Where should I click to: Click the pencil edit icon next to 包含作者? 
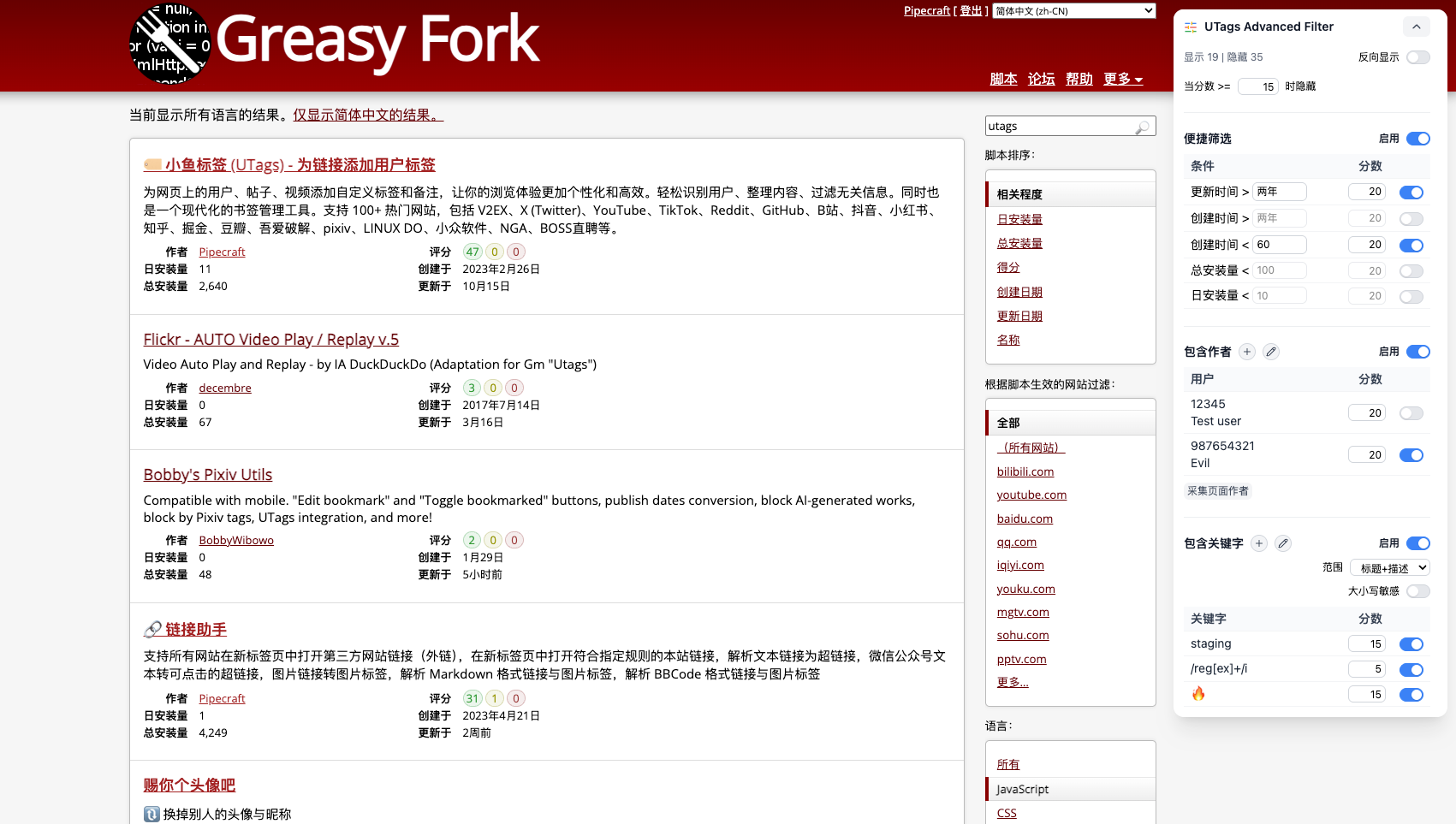(x=1270, y=352)
